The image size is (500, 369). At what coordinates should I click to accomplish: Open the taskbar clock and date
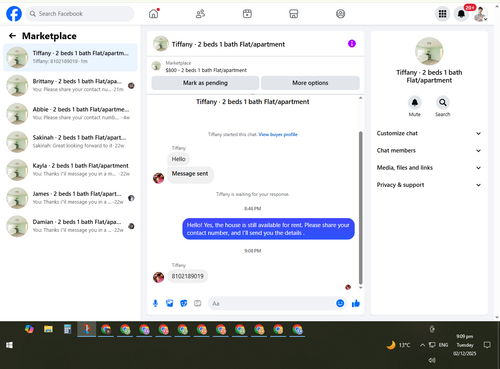coord(465,345)
